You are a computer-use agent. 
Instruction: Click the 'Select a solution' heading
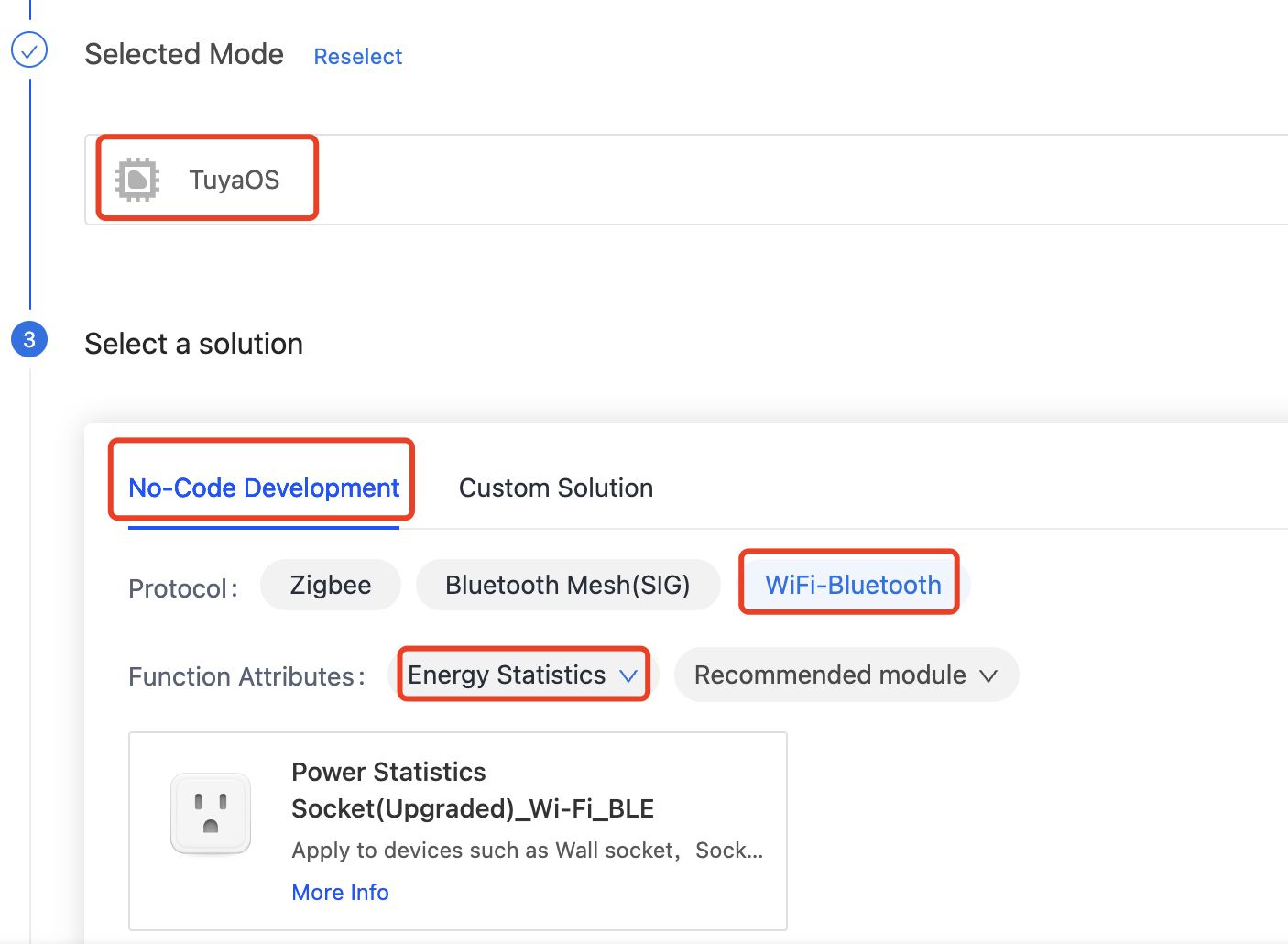pos(193,344)
